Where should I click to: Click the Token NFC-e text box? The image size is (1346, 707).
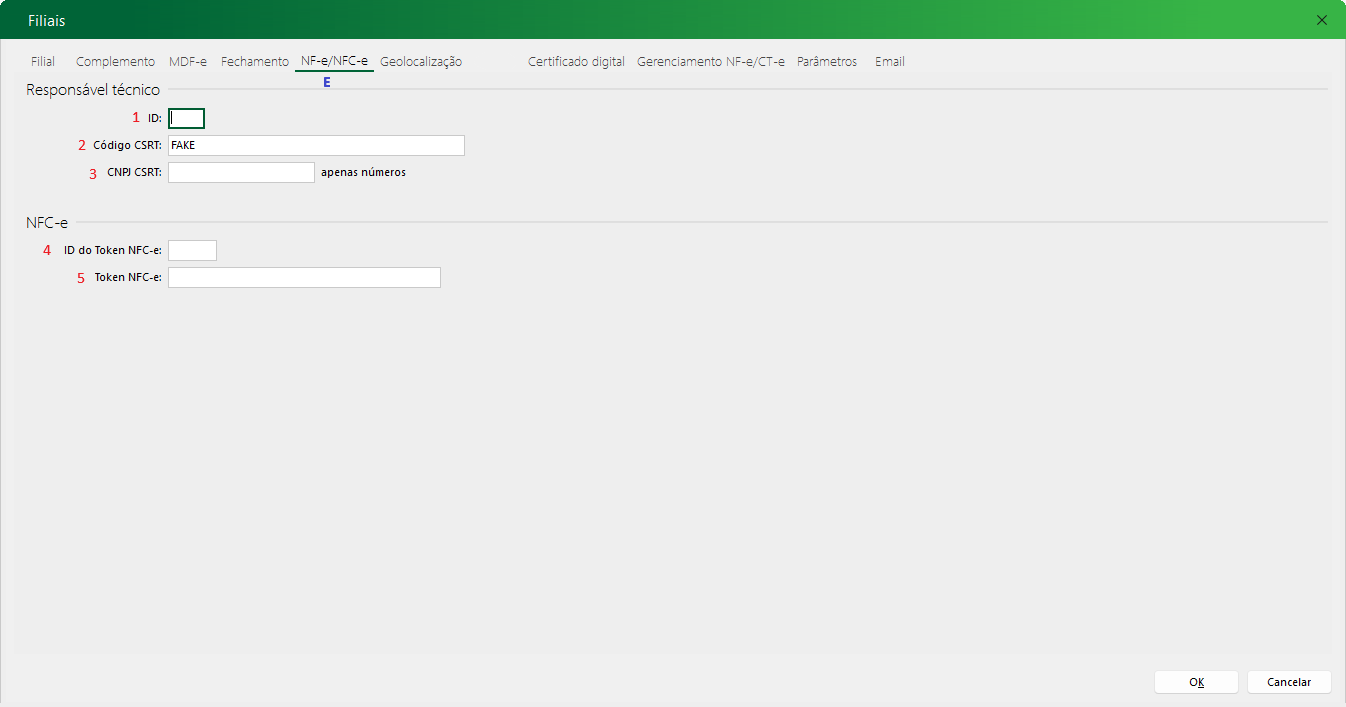click(304, 278)
